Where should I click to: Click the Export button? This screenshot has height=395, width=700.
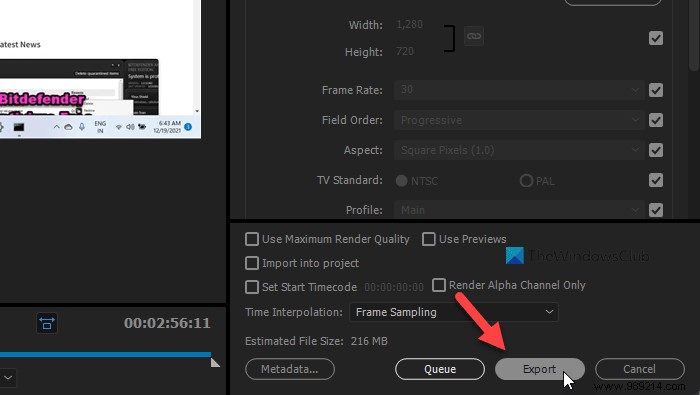(540, 369)
